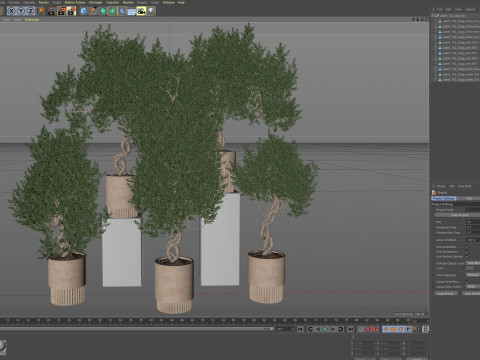This screenshot has width=480, height=360.
Task: Open the Character menu
Action: (112, 2)
